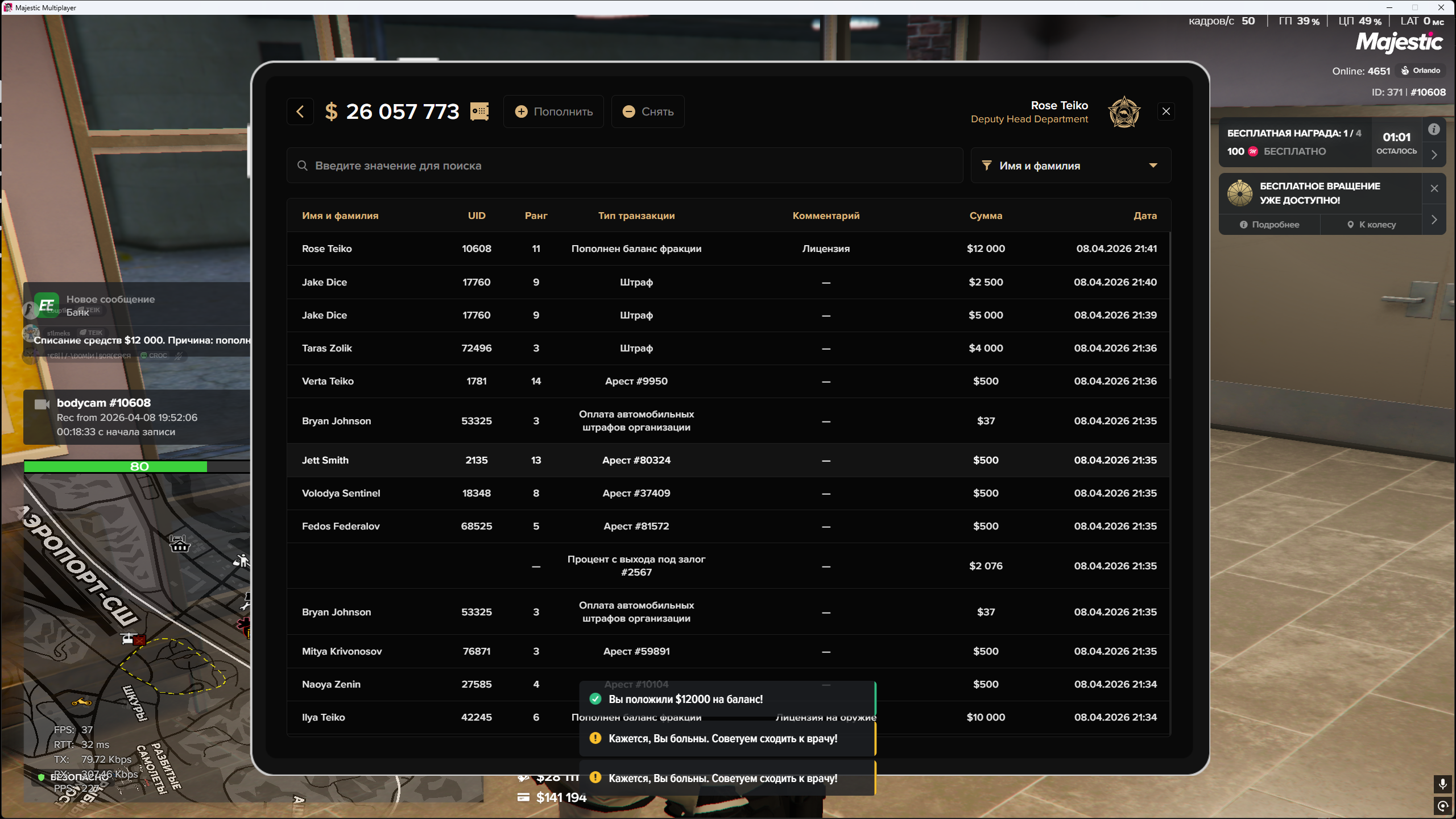Click the sheriff star badge emblem
The height and width of the screenshot is (819, 1456).
pyautogui.click(x=1124, y=112)
